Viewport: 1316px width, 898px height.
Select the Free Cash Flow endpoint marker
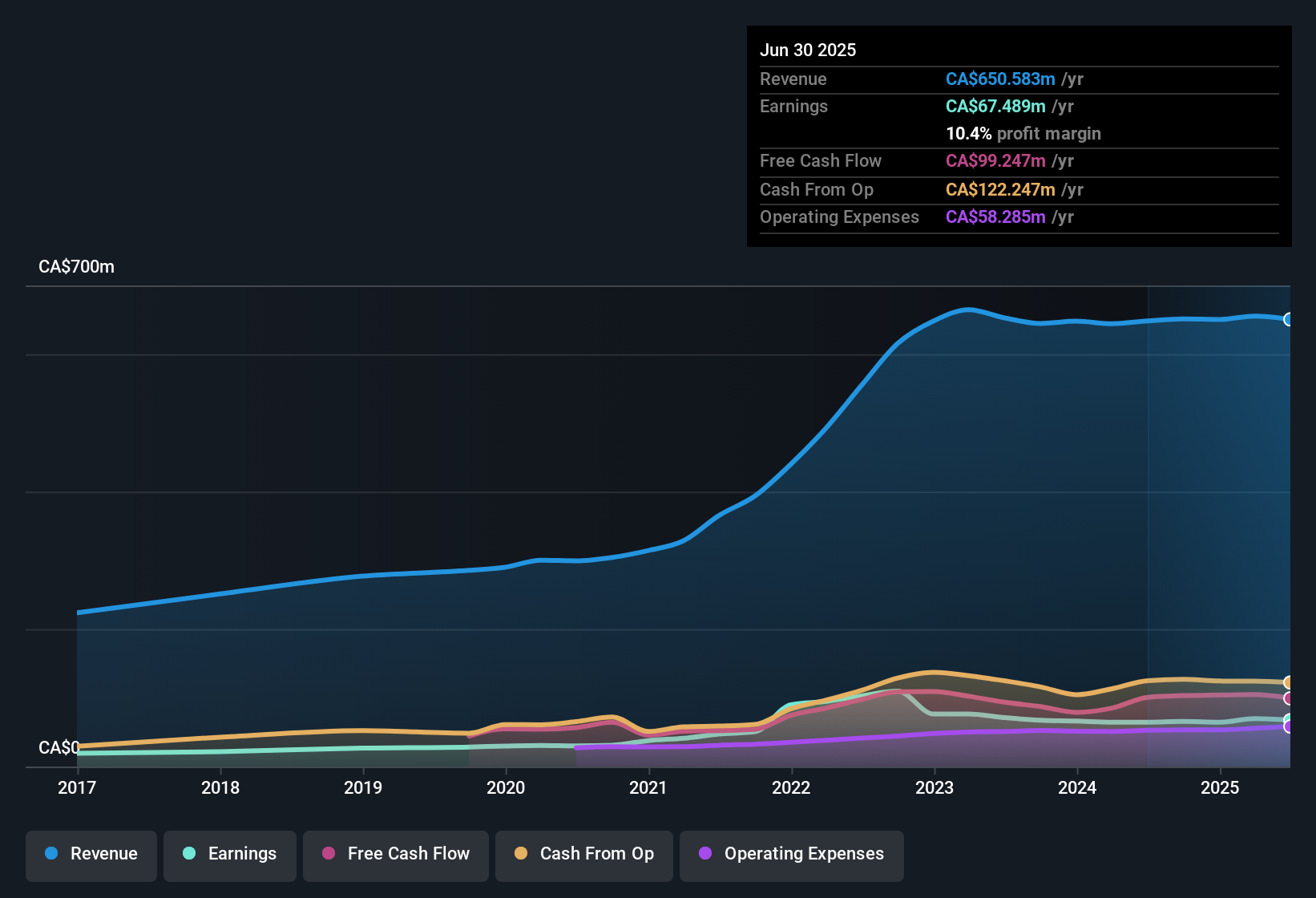(x=1289, y=698)
